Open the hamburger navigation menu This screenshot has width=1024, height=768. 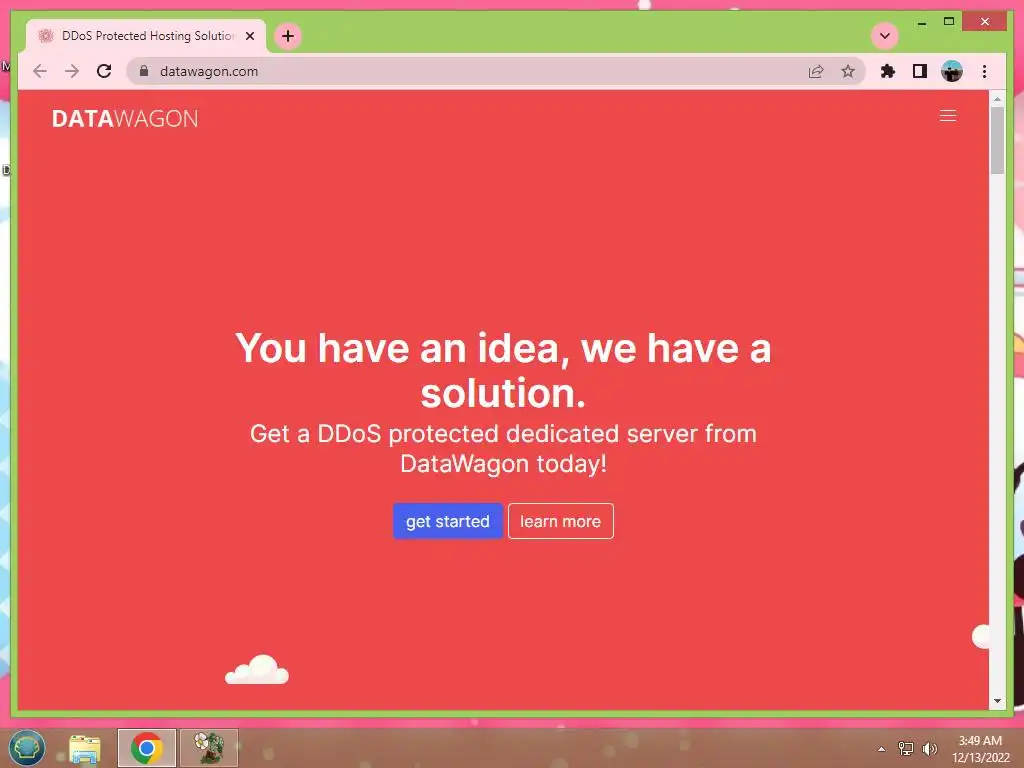tap(948, 116)
